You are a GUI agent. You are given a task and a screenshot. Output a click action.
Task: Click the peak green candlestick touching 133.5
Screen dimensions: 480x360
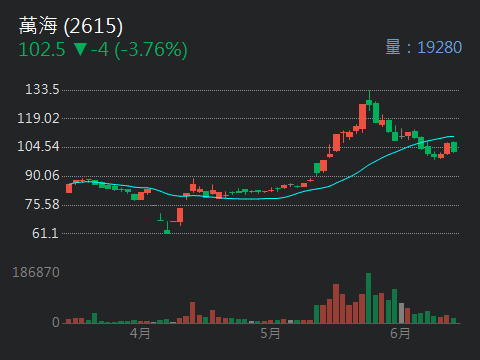[369, 101]
